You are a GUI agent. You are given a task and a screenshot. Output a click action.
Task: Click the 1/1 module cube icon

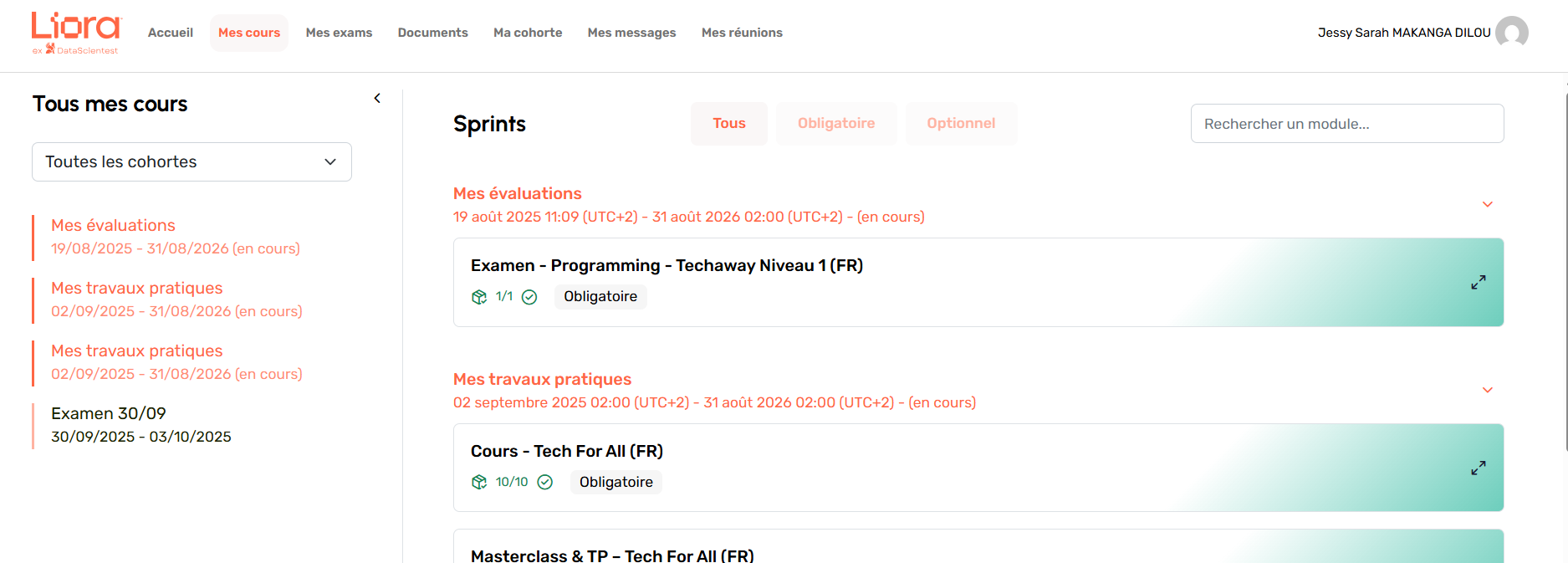click(479, 297)
